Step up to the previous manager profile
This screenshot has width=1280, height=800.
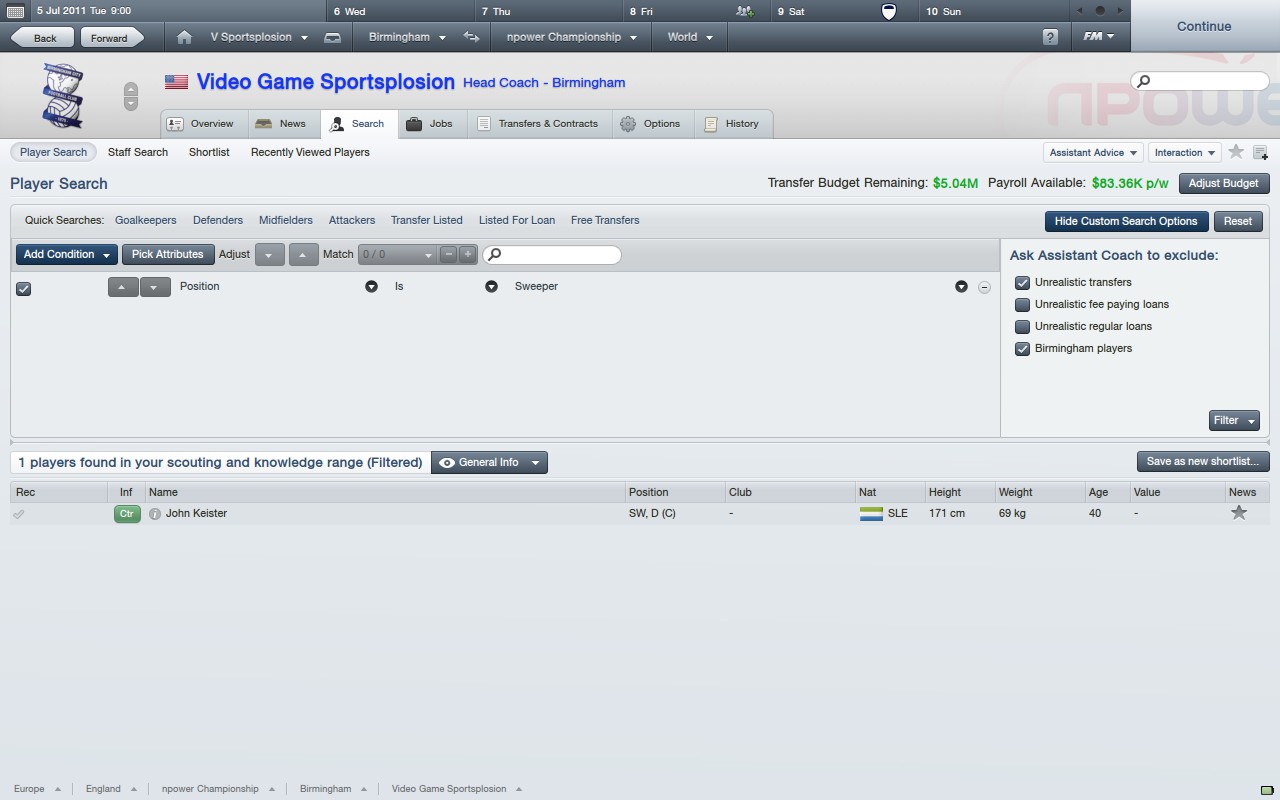point(131,90)
